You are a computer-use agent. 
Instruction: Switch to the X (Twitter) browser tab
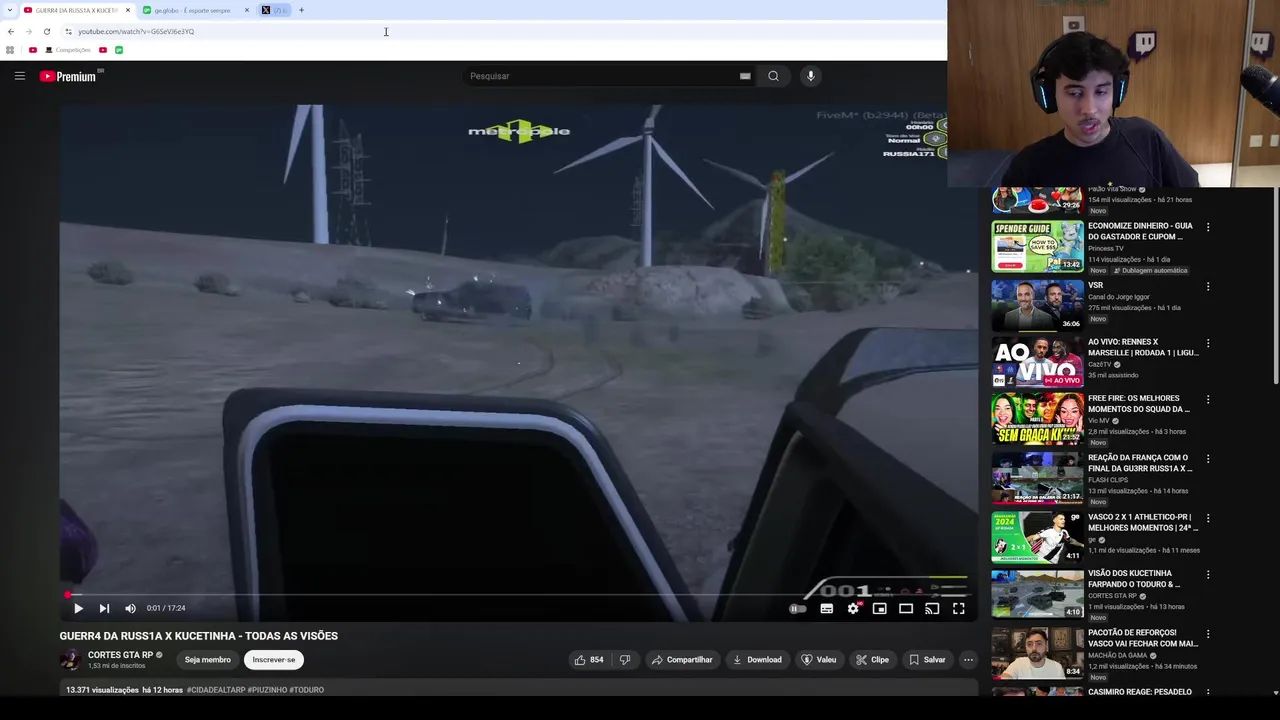click(274, 10)
